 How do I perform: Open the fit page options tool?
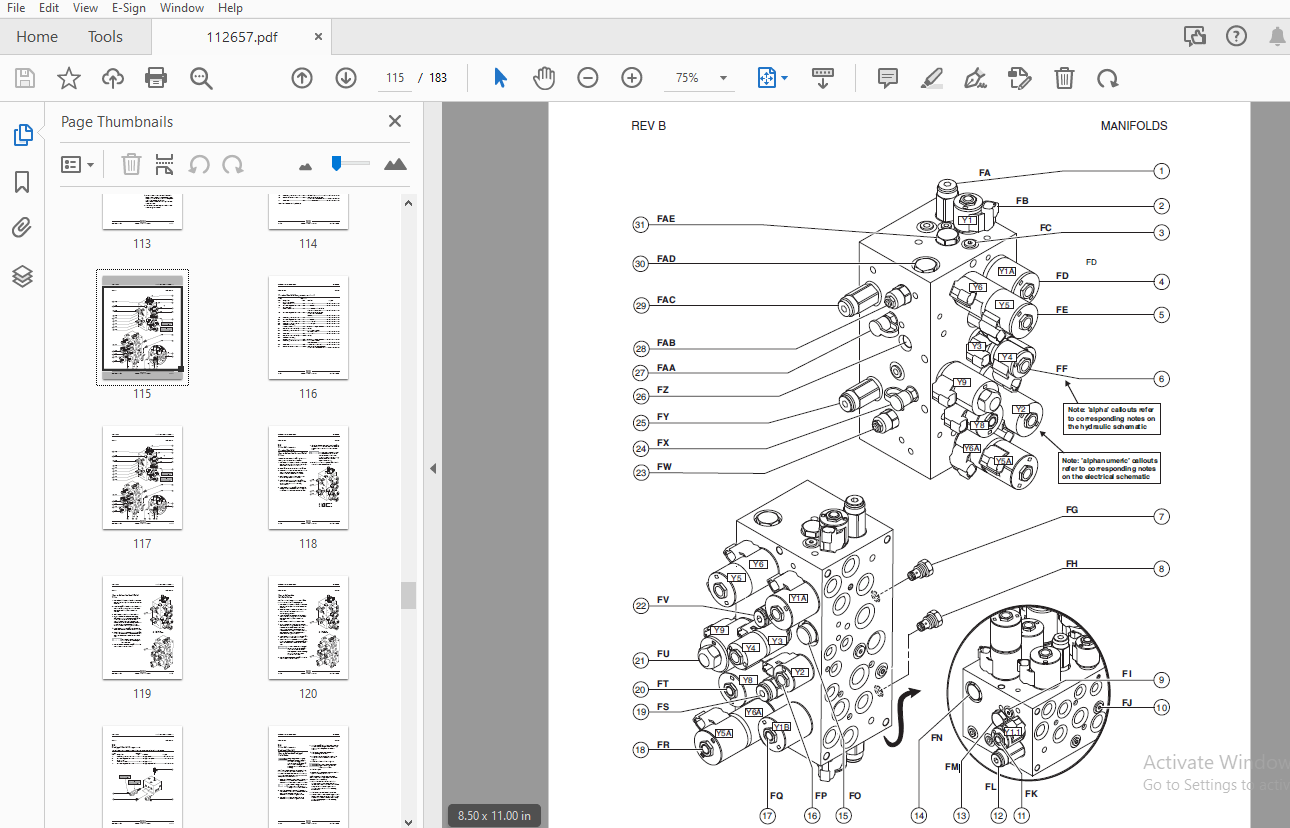point(772,78)
